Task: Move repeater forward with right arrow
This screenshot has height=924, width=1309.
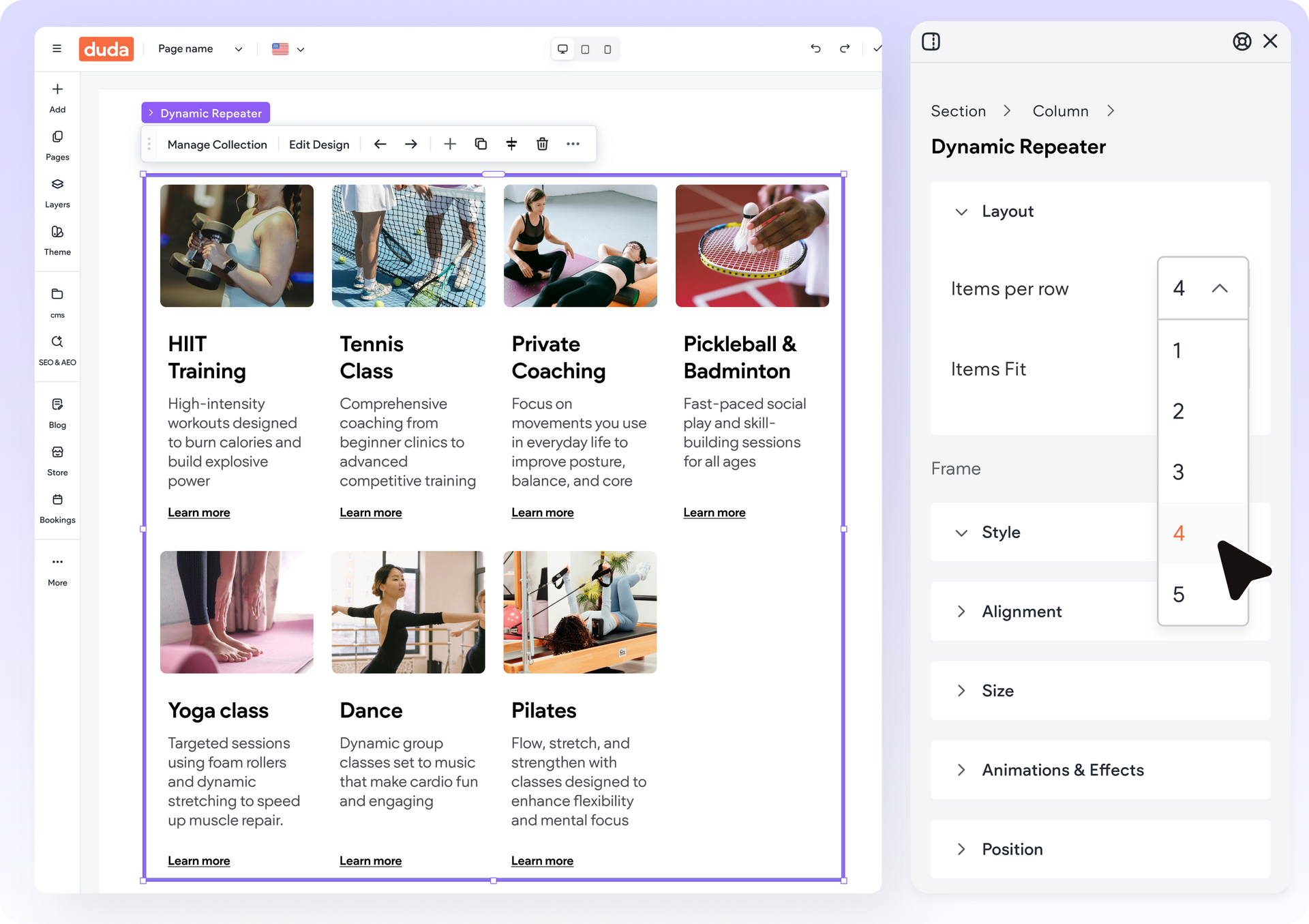Action: (411, 144)
